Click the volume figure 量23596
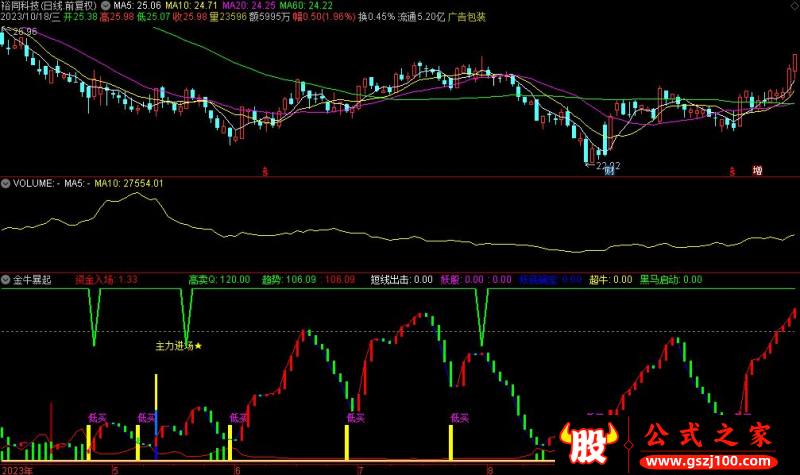The width and height of the screenshot is (800, 475). [228, 17]
